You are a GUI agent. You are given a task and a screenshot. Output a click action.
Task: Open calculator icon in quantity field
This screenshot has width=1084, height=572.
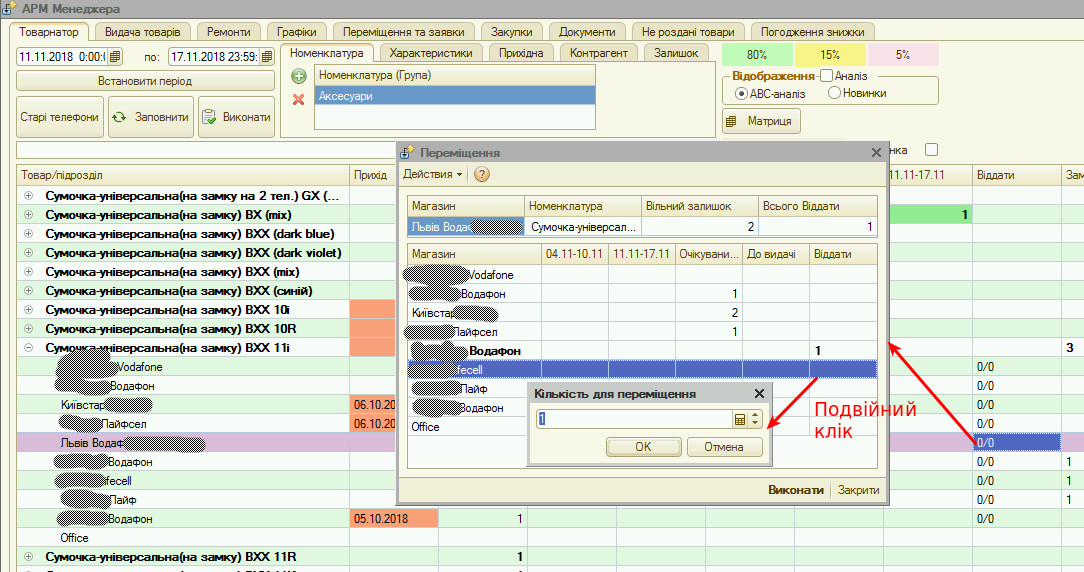[740, 420]
